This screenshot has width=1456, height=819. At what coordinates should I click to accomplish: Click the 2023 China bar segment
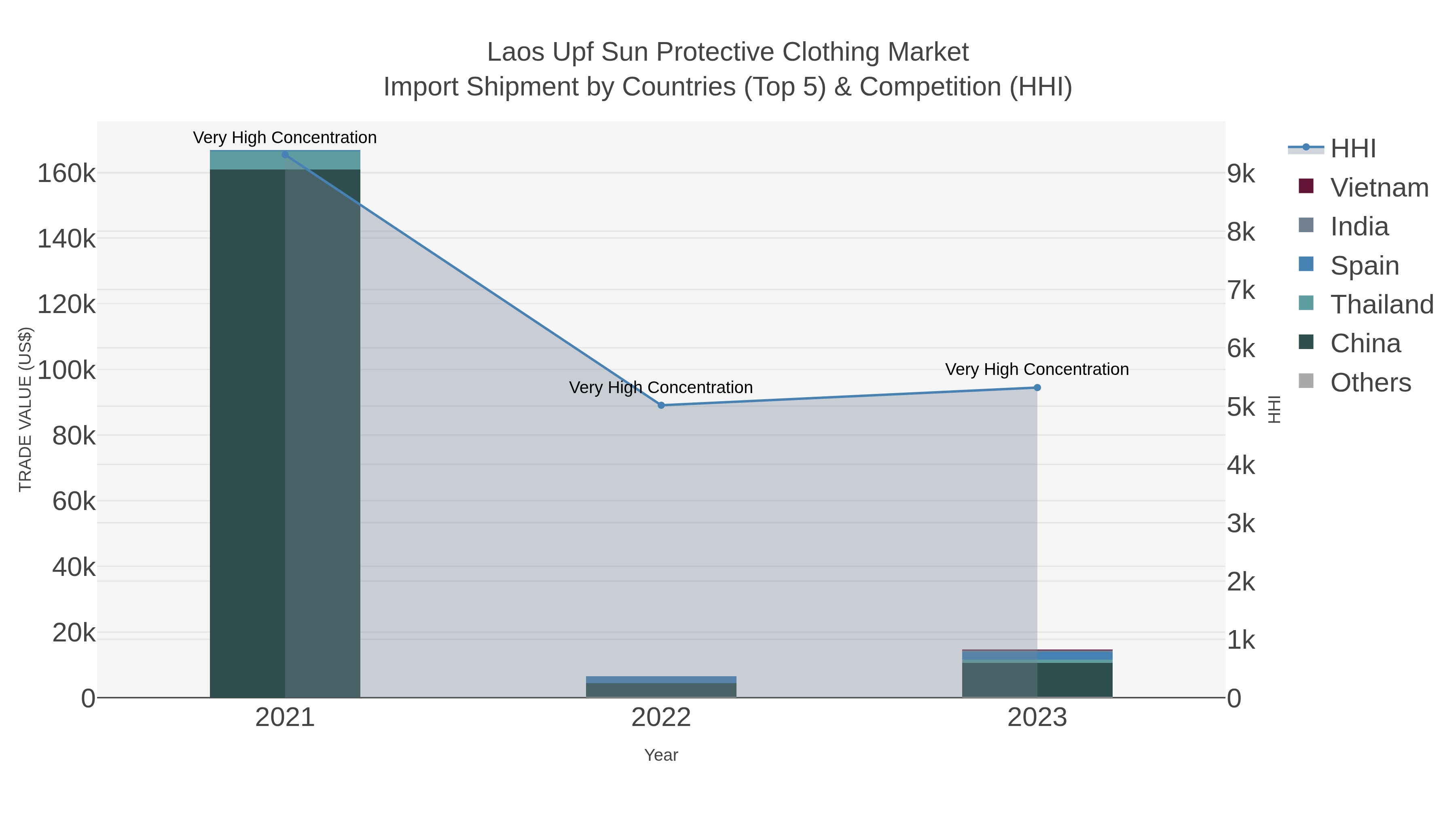point(1037,680)
